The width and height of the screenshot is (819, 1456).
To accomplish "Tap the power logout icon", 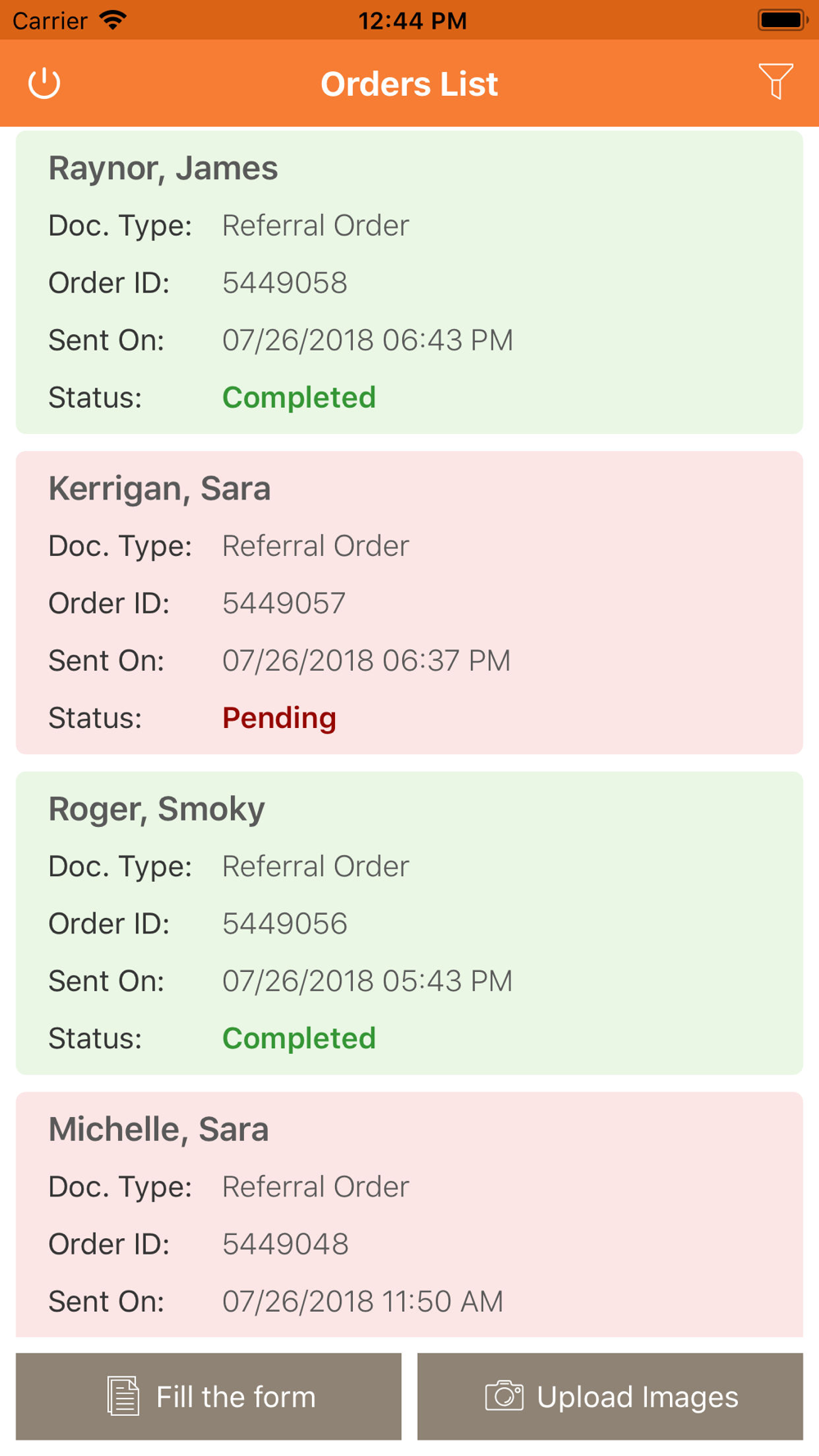I will pos(44,84).
